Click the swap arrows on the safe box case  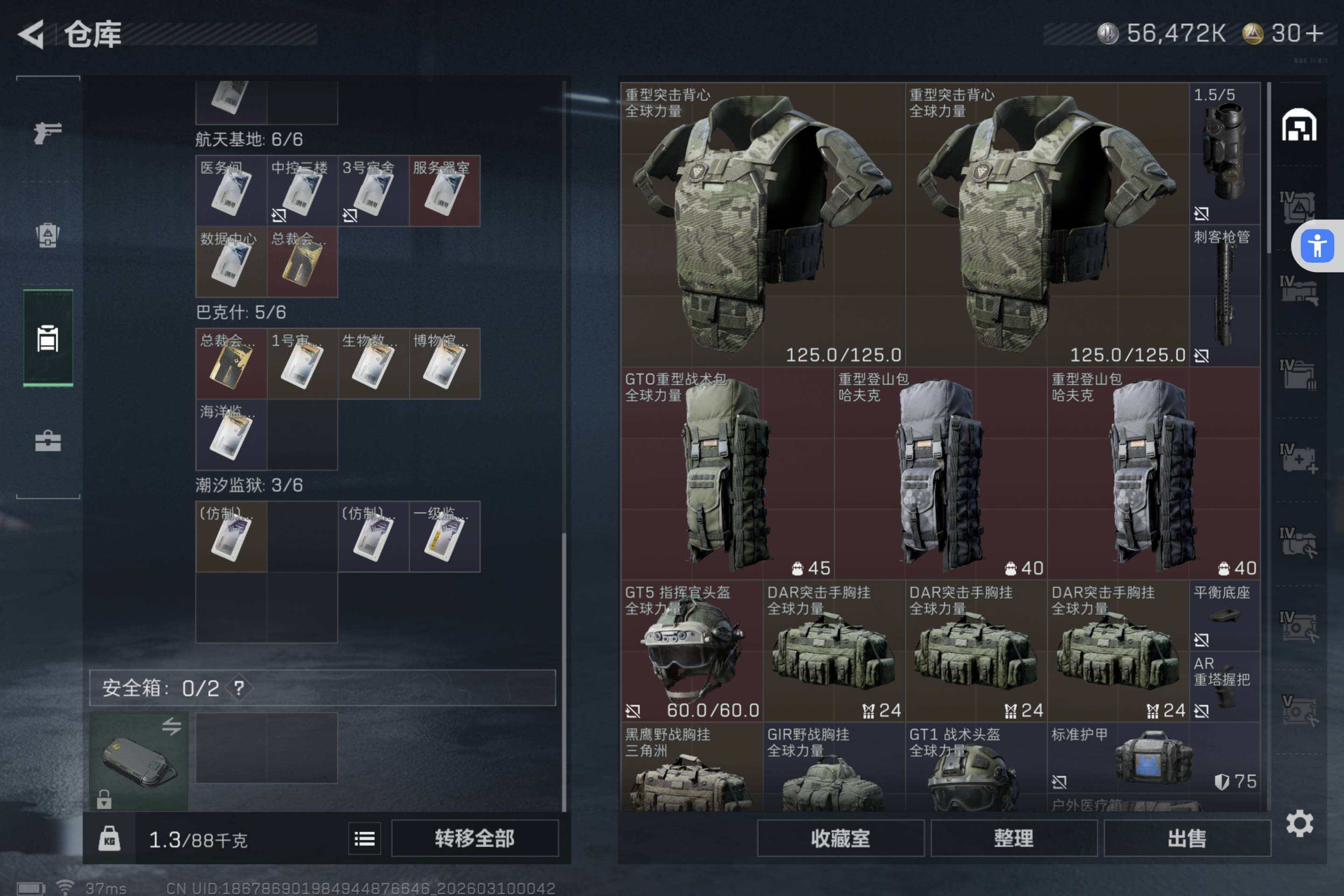171,726
